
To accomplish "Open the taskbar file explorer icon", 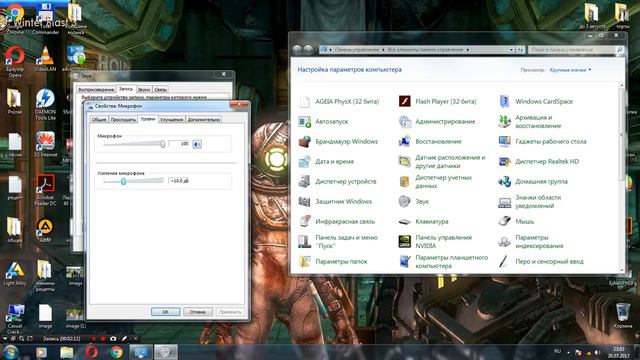I will coord(67,351).
